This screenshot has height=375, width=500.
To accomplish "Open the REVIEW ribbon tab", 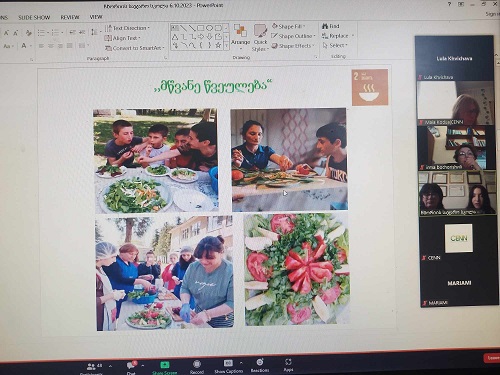I will pos(70,17).
